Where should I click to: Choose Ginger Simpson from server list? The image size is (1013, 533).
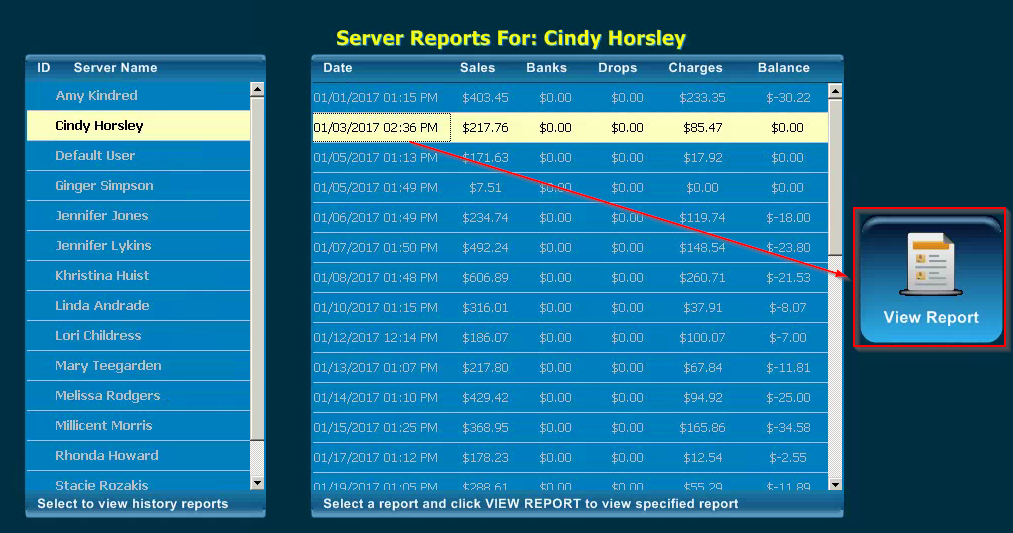pos(138,185)
